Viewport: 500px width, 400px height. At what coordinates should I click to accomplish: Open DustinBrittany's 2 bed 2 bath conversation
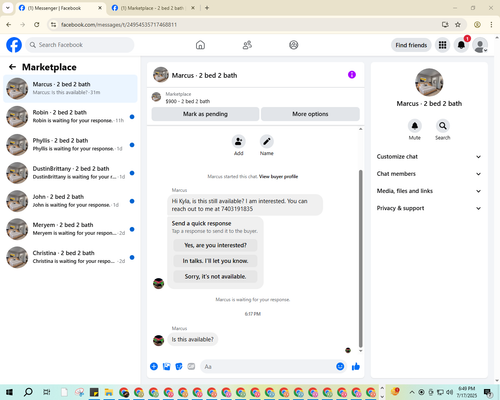tap(70, 173)
